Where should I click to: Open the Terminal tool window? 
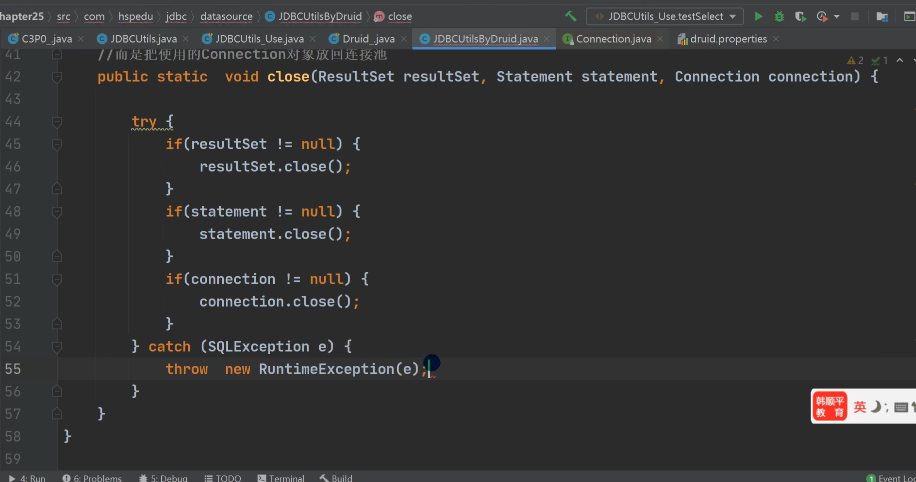(281, 478)
